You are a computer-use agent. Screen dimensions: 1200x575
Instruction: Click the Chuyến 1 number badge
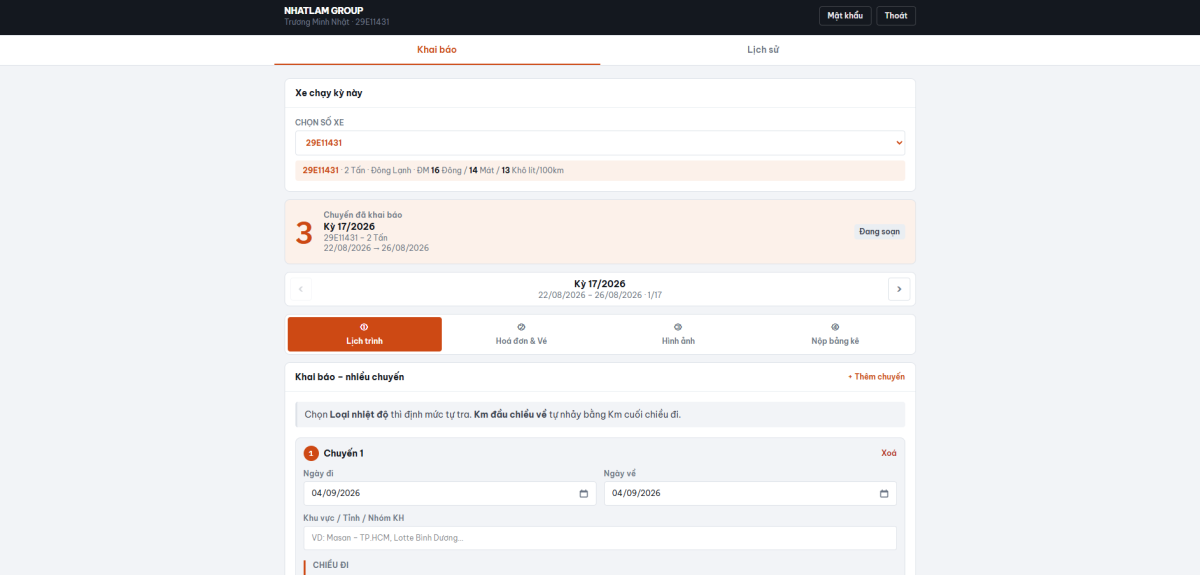311,453
